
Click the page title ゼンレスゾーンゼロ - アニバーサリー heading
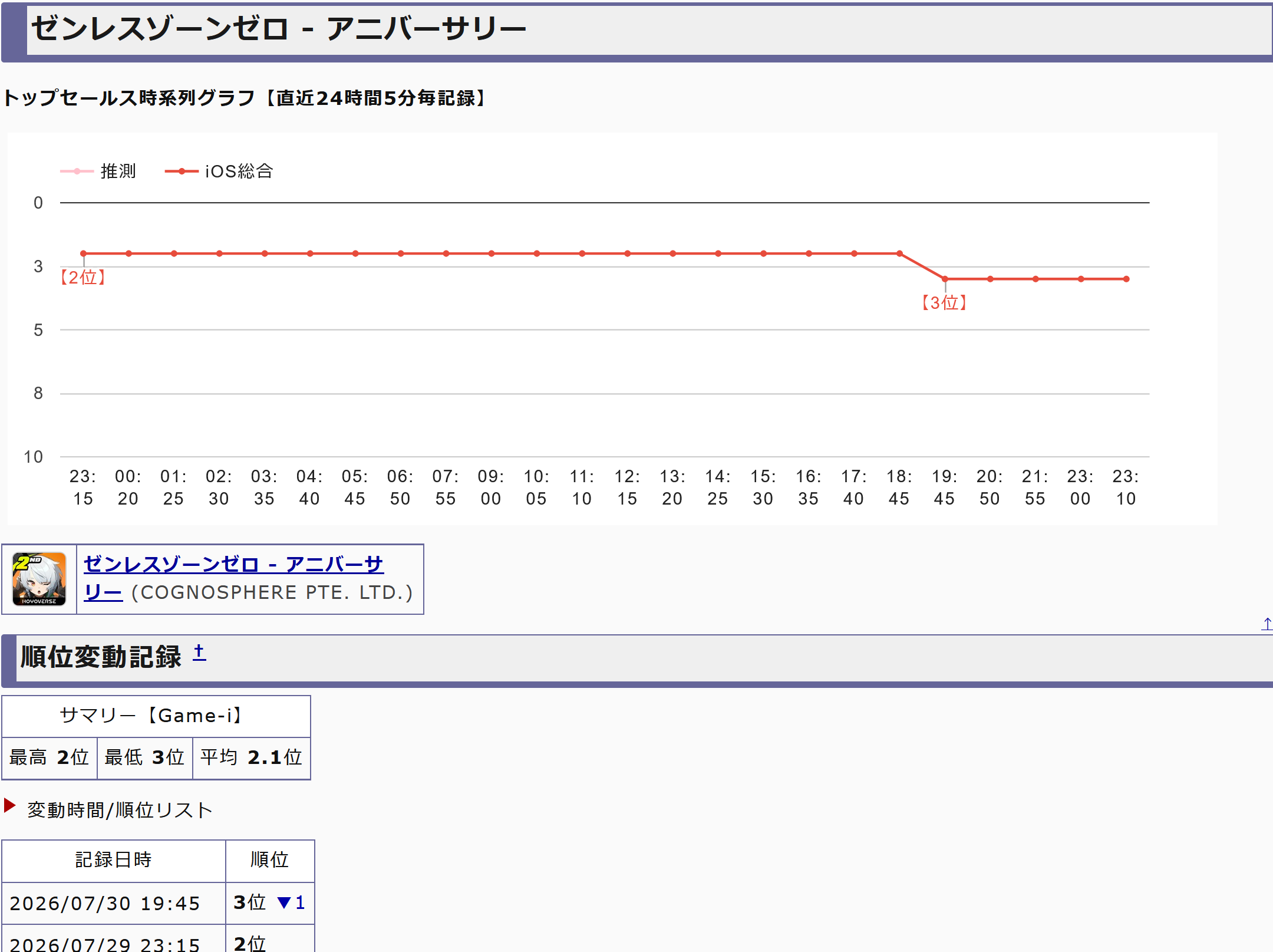[x=278, y=28]
